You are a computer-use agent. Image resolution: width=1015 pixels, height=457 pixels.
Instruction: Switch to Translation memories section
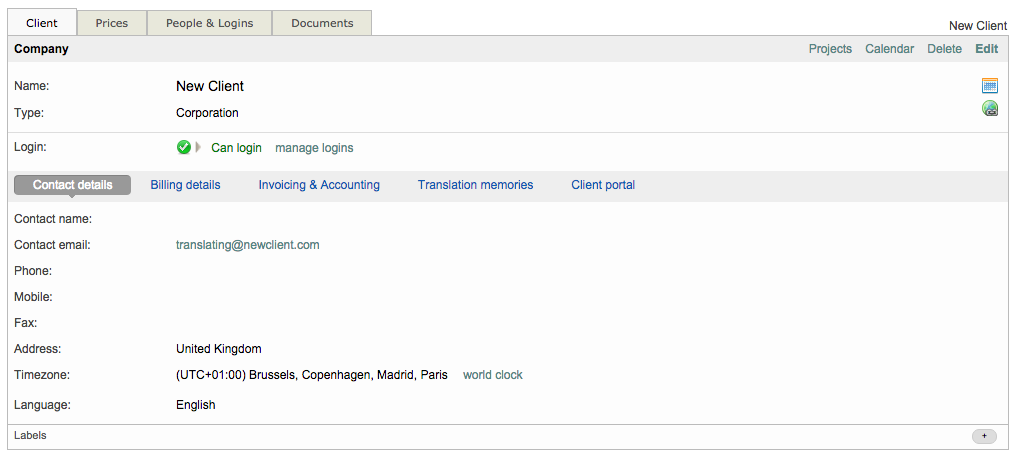pos(475,185)
